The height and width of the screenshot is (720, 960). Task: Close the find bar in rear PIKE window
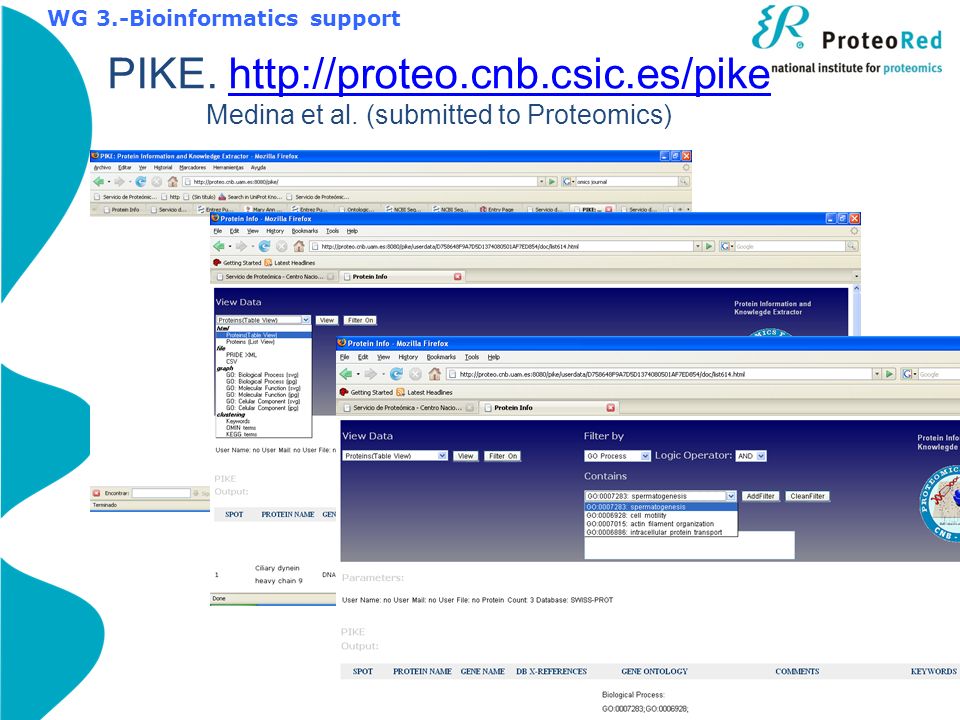(96, 493)
